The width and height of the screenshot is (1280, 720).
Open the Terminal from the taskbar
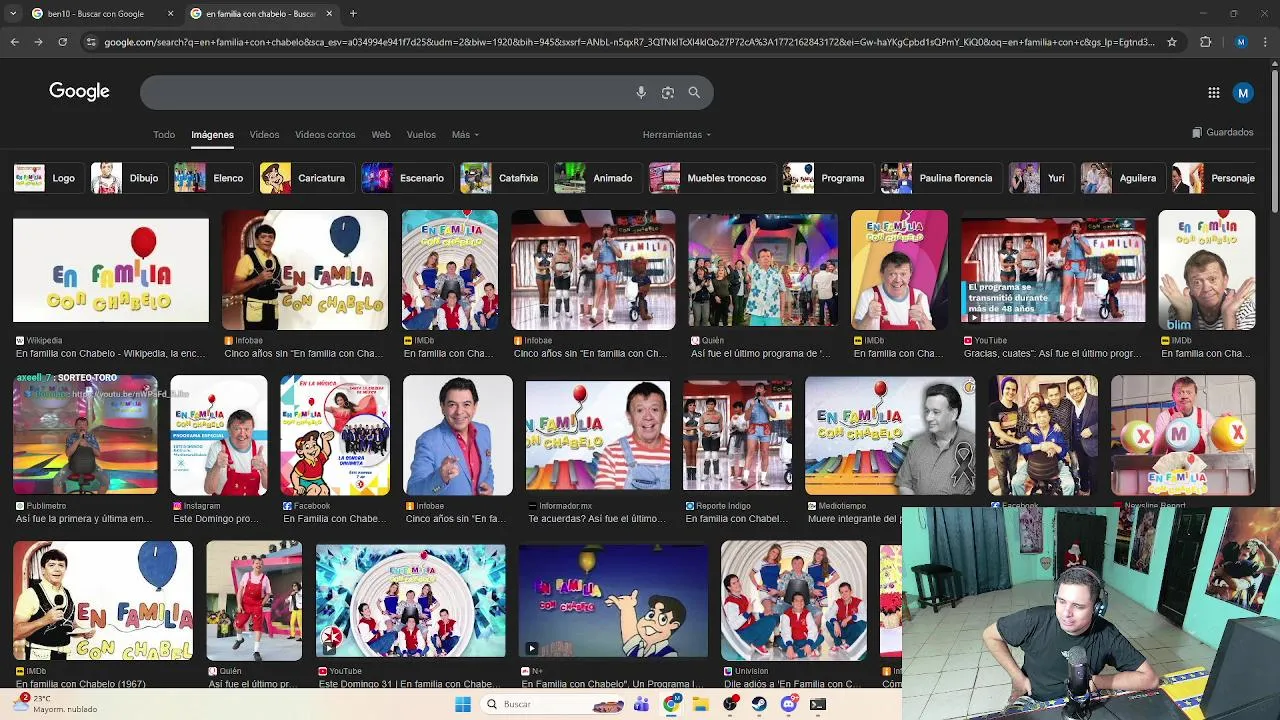coord(818,704)
